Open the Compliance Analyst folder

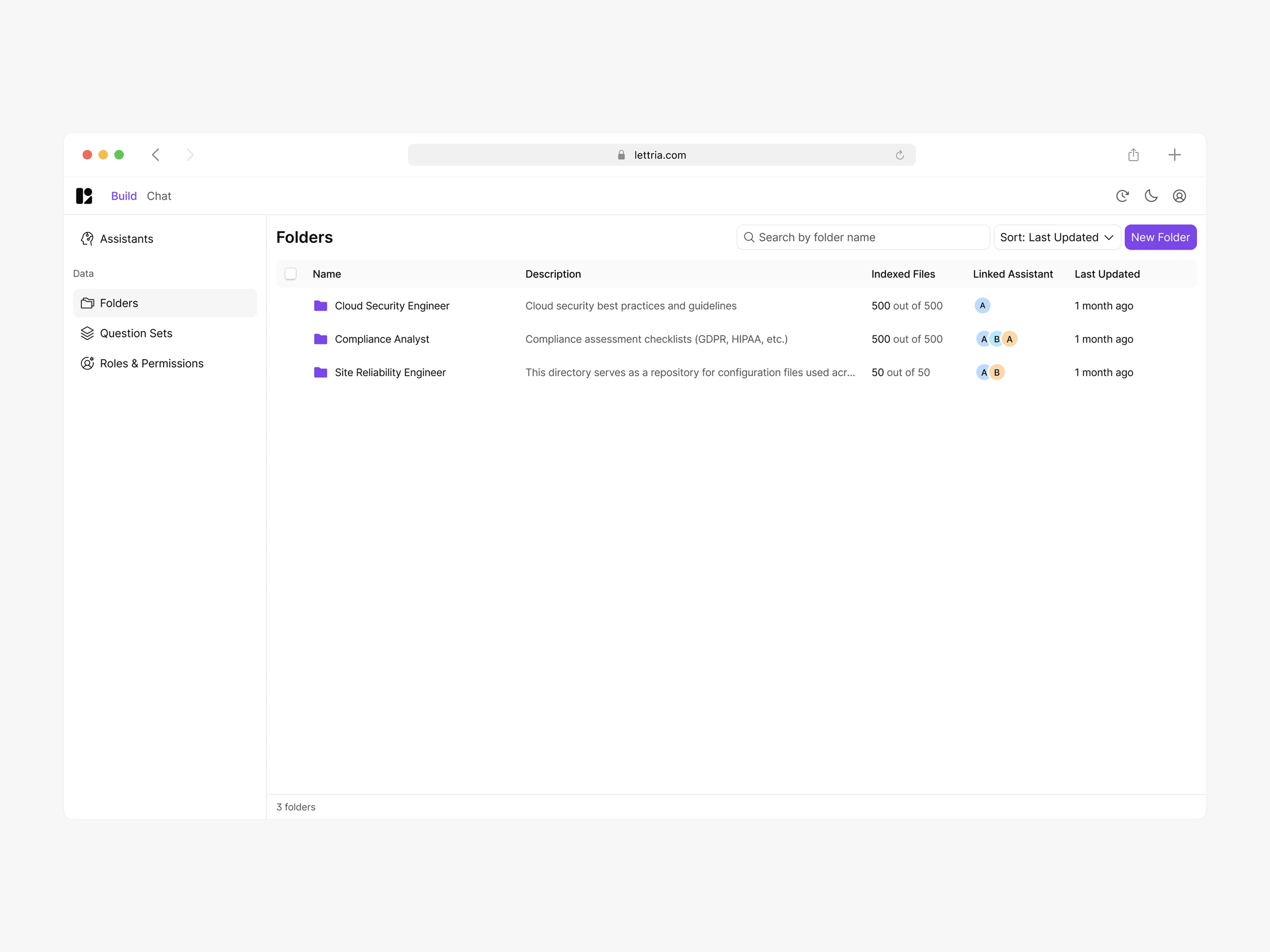coord(382,339)
